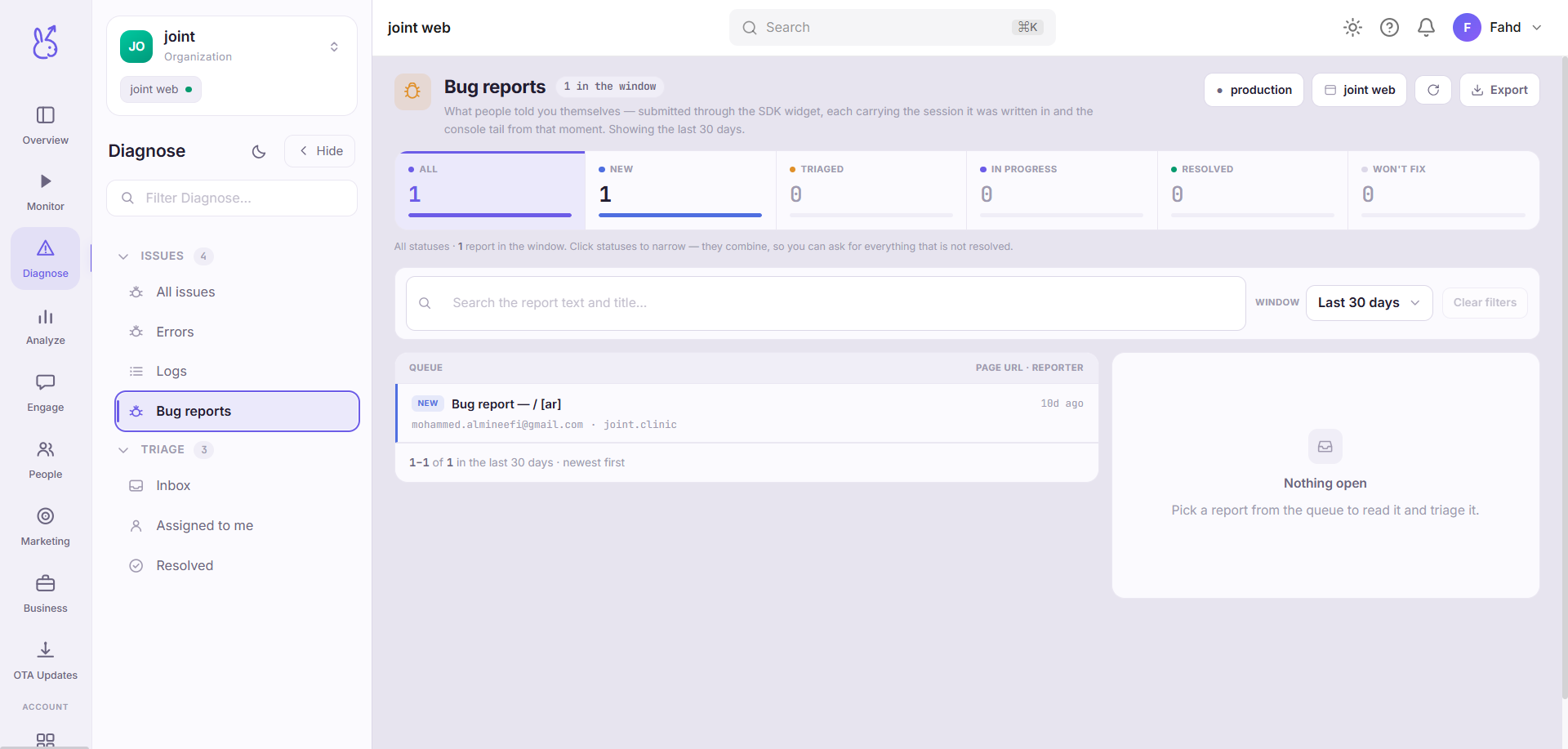
Task: Open the Business section
Action: (x=46, y=594)
